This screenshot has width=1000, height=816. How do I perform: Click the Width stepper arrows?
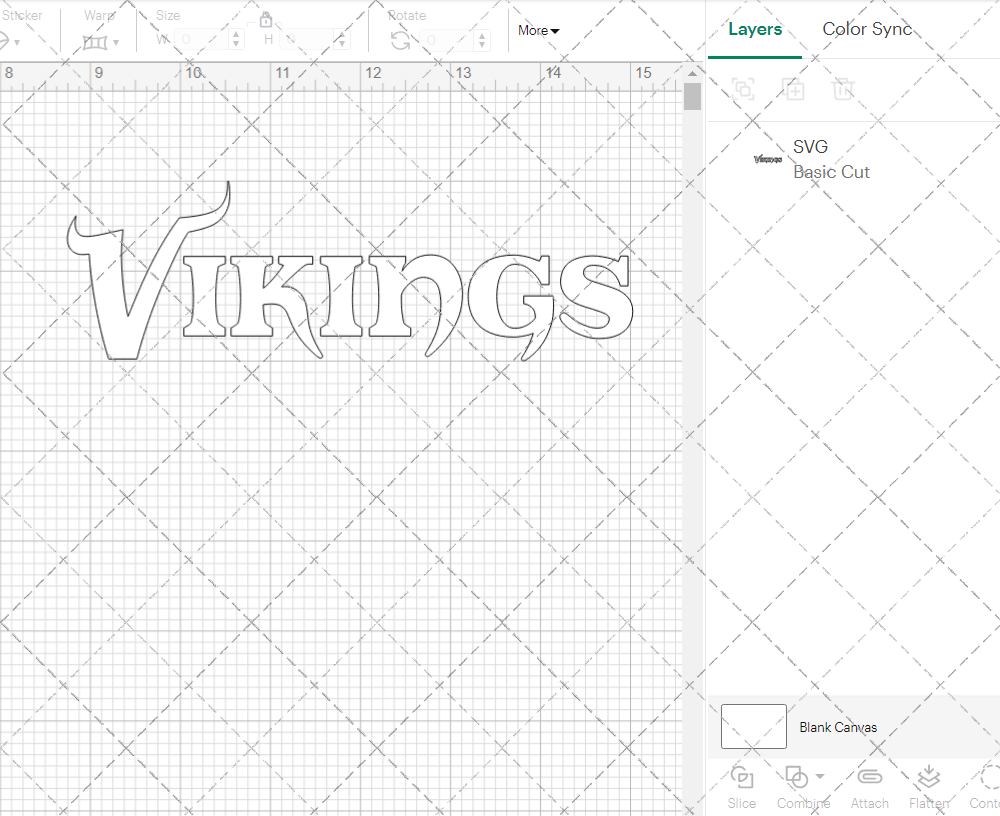pyautogui.click(x=236, y=40)
